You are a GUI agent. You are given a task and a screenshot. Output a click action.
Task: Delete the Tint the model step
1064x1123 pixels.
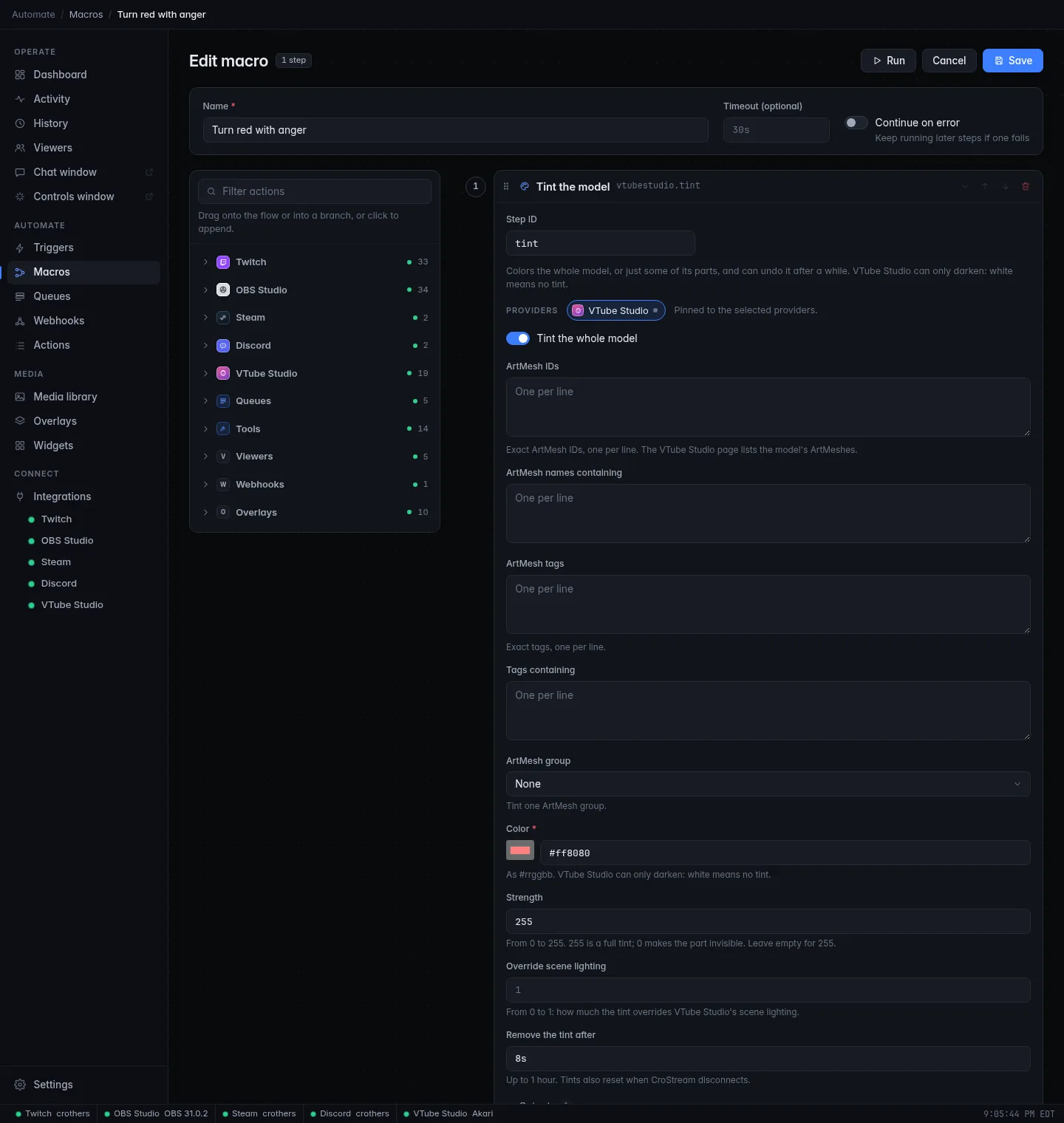click(x=1026, y=186)
